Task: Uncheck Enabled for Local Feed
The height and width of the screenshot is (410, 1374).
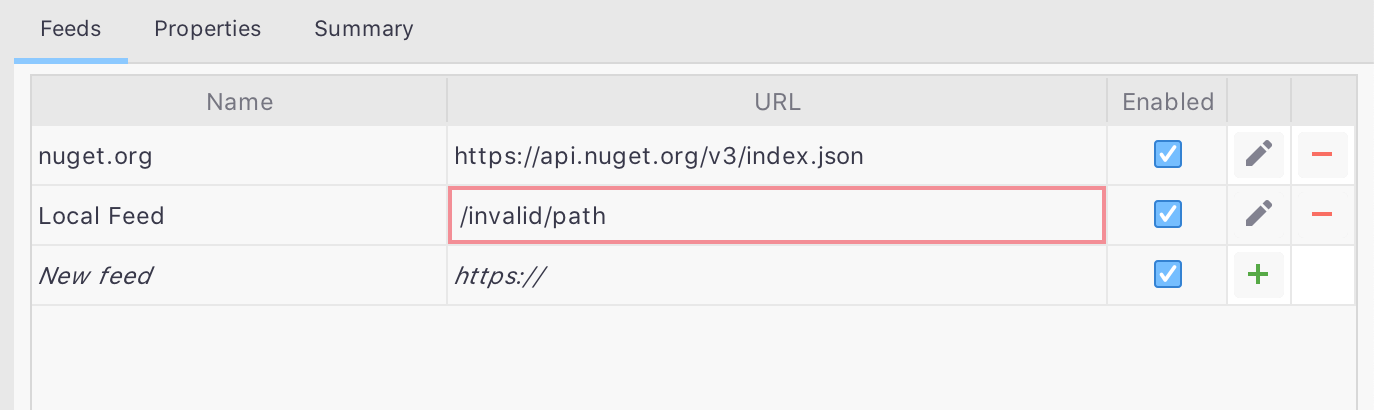Action: click(x=1167, y=214)
